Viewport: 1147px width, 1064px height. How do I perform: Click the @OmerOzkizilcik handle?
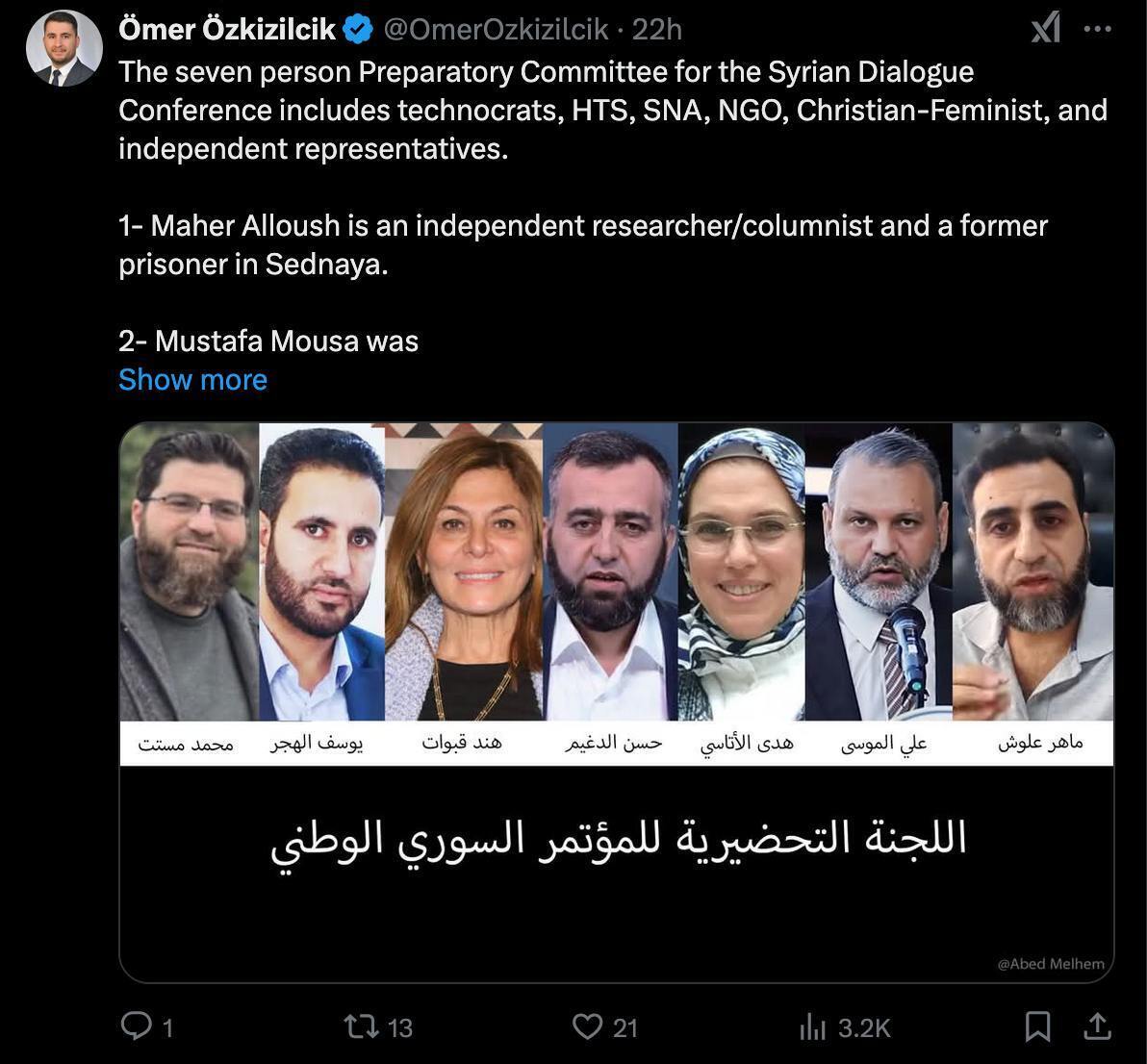point(496,29)
